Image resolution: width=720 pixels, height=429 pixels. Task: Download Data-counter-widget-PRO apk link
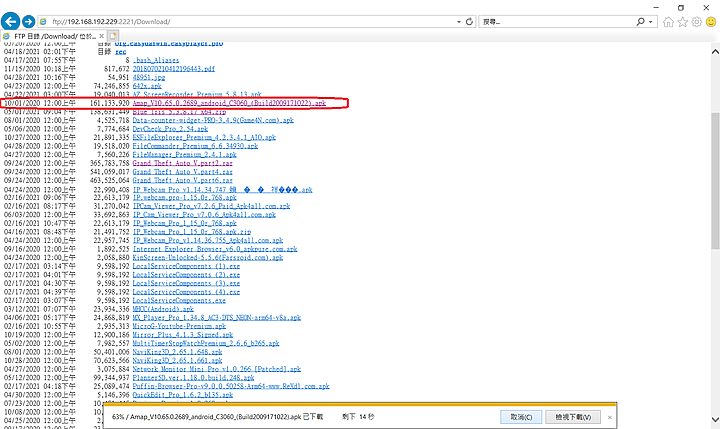point(213,120)
